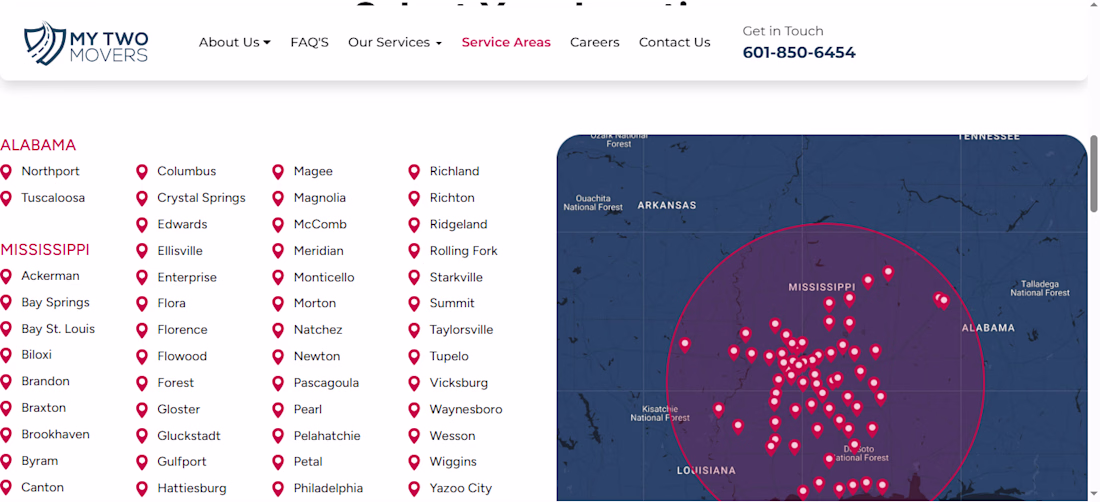The image size is (1100, 502).
Task: Click the page vertical scrollbar thumb
Action: point(1094,173)
